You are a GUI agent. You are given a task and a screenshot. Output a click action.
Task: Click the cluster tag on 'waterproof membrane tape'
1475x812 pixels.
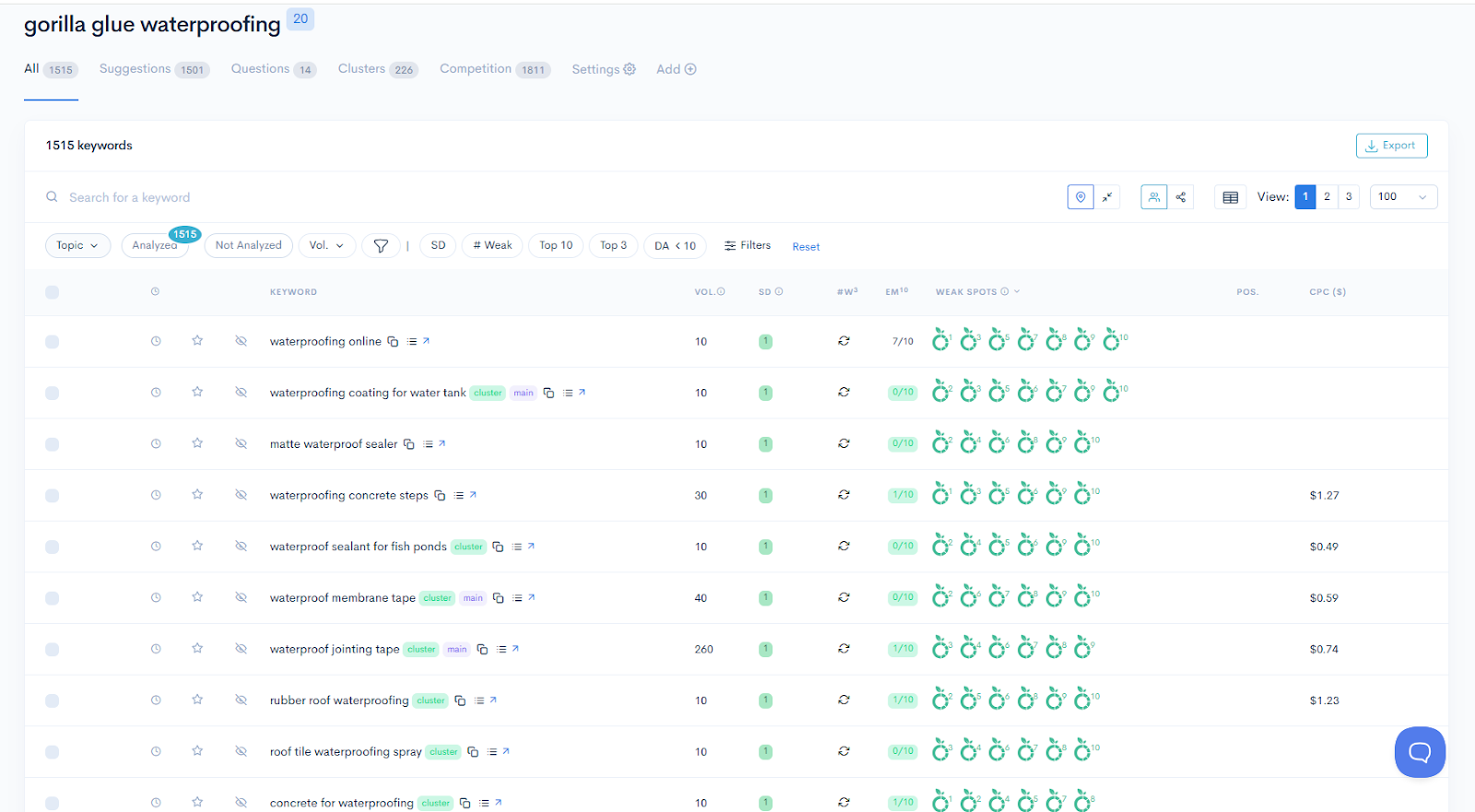tap(437, 598)
